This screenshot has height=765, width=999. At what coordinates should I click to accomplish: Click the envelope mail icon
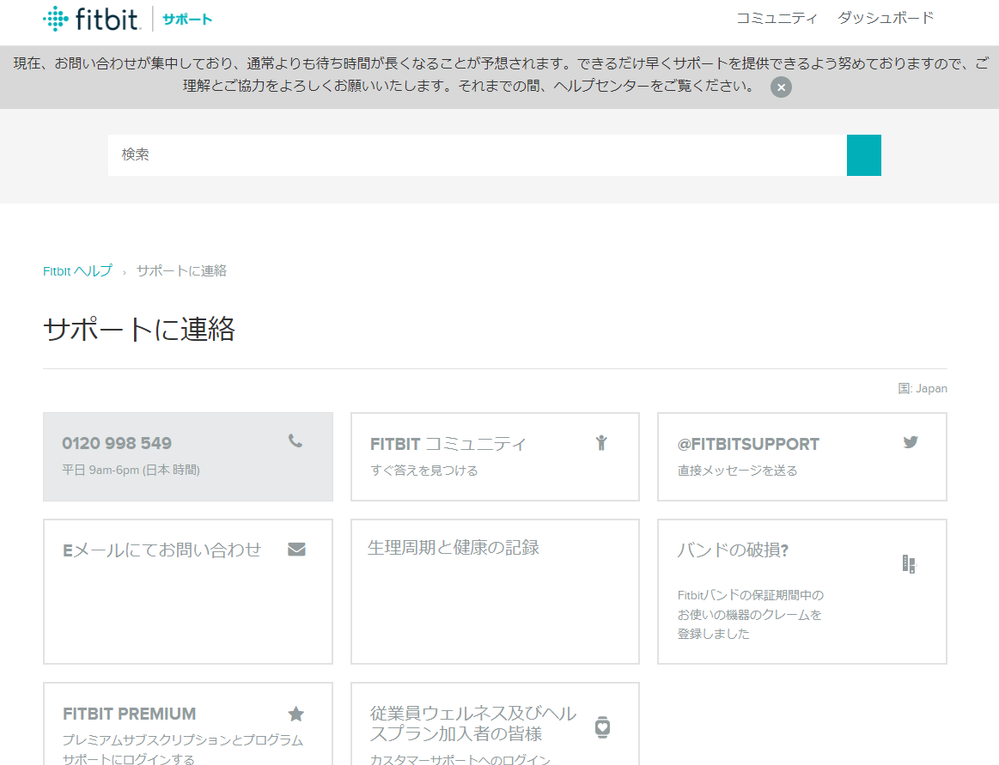pyautogui.click(x=297, y=549)
